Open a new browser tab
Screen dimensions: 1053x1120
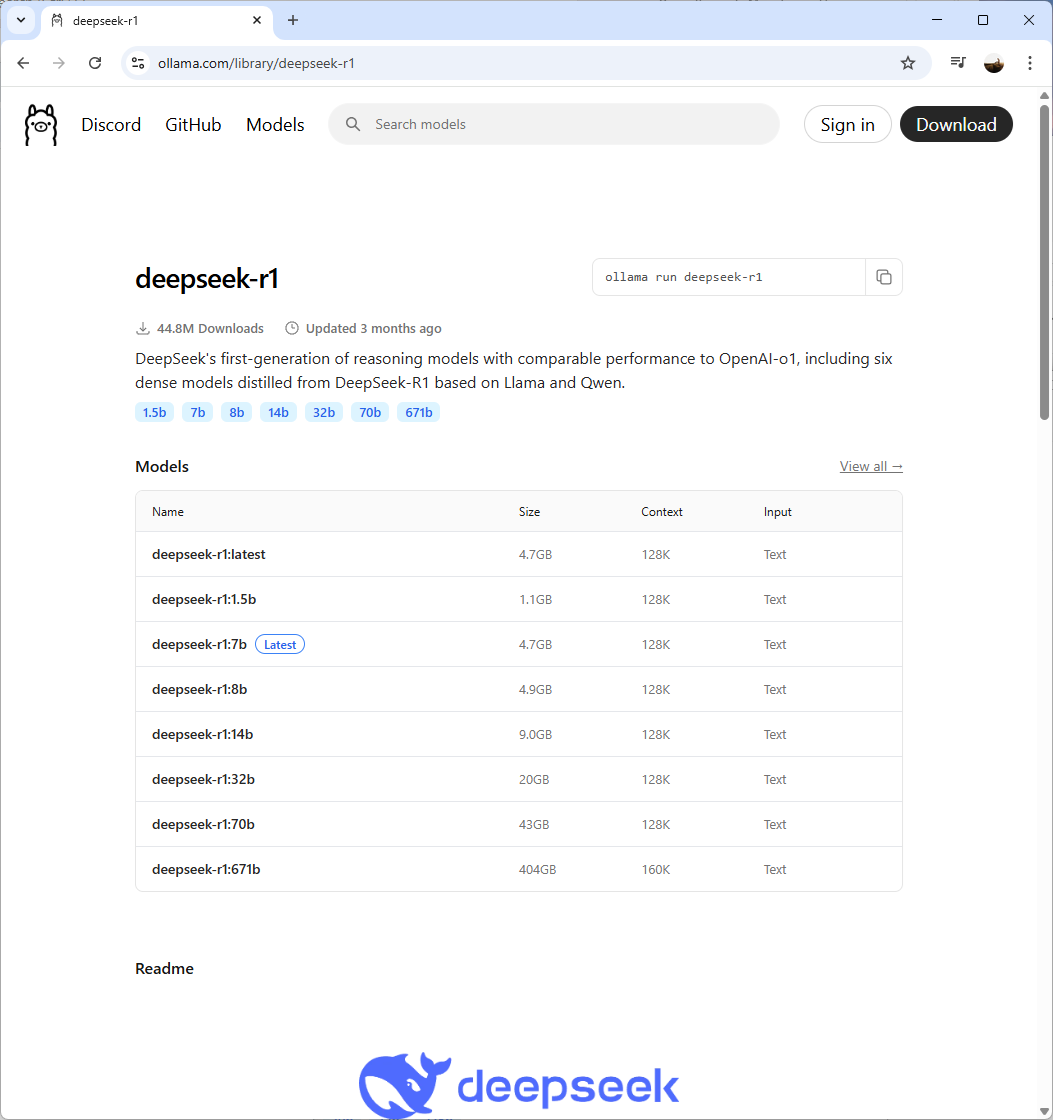(x=293, y=20)
